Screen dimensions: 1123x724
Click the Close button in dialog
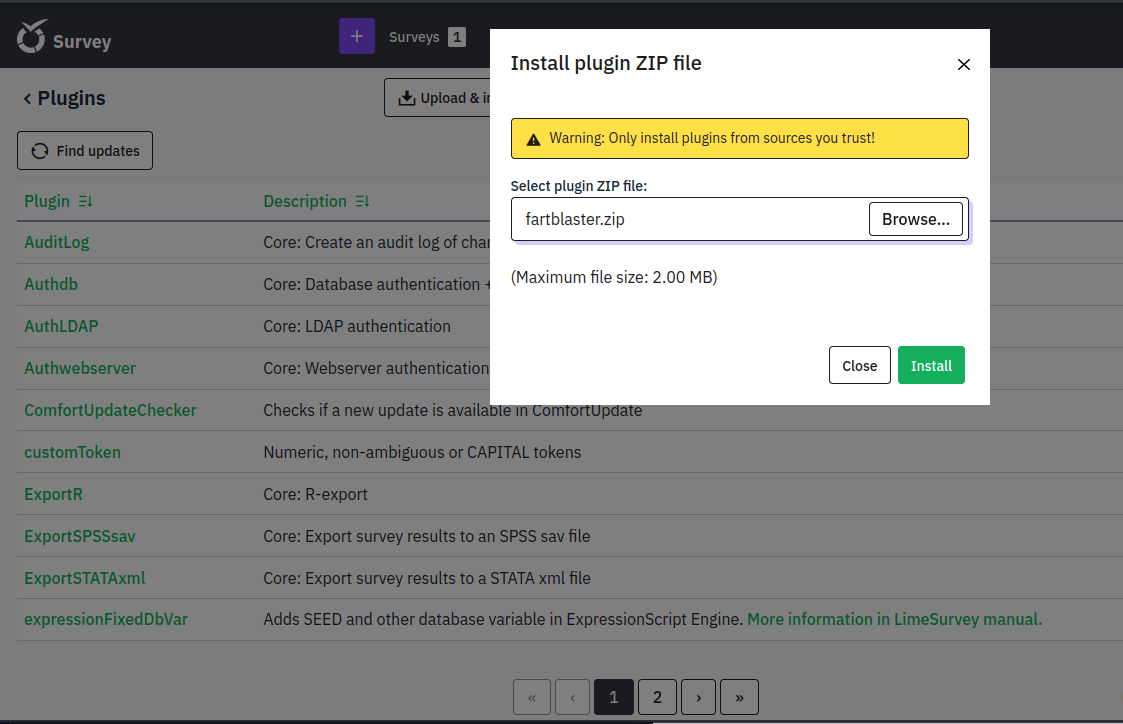(x=859, y=366)
